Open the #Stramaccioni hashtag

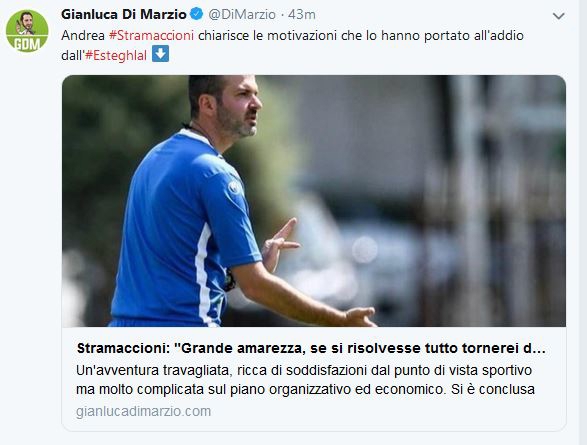point(151,36)
